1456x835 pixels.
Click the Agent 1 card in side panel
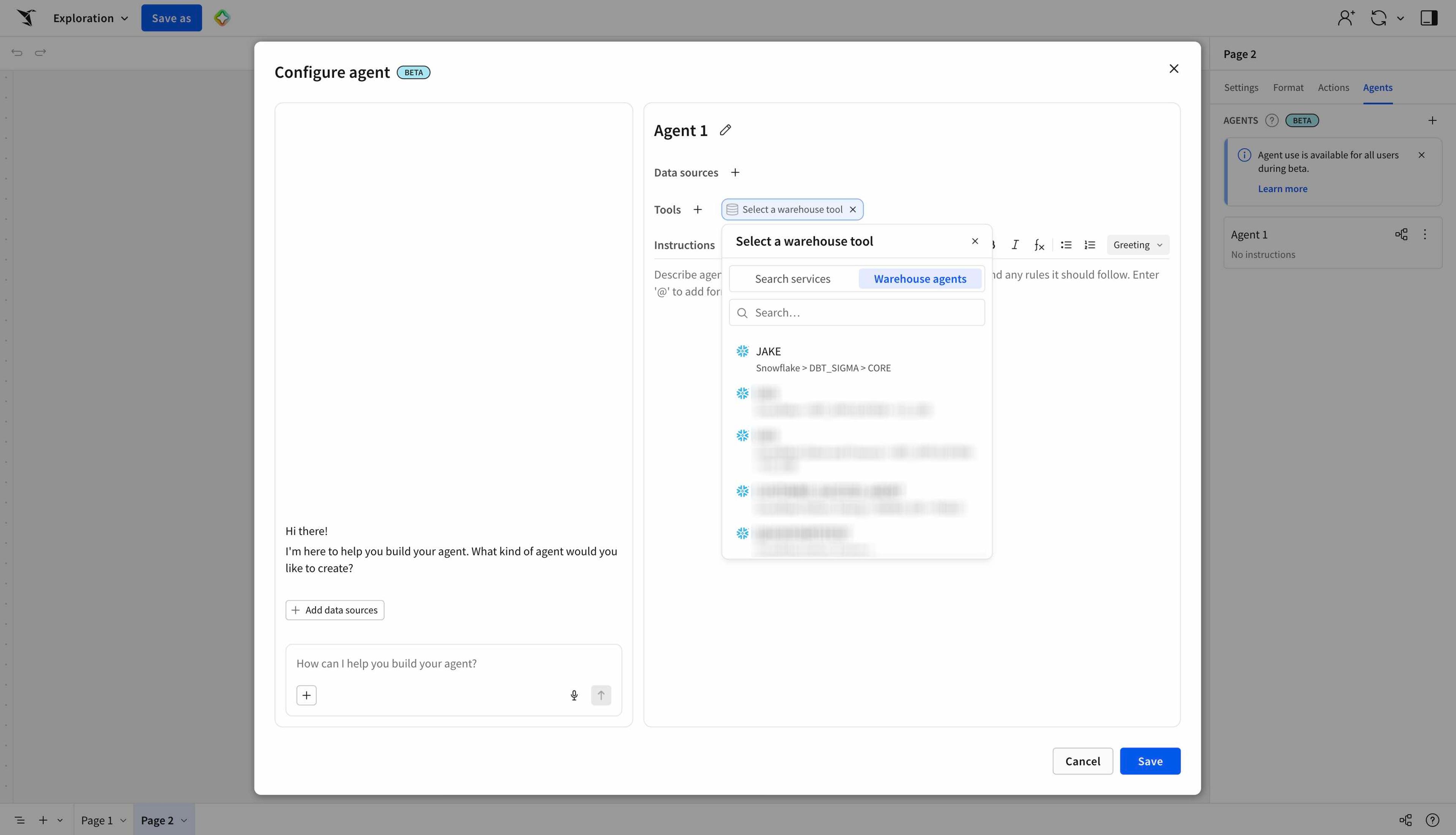click(1333, 243)
